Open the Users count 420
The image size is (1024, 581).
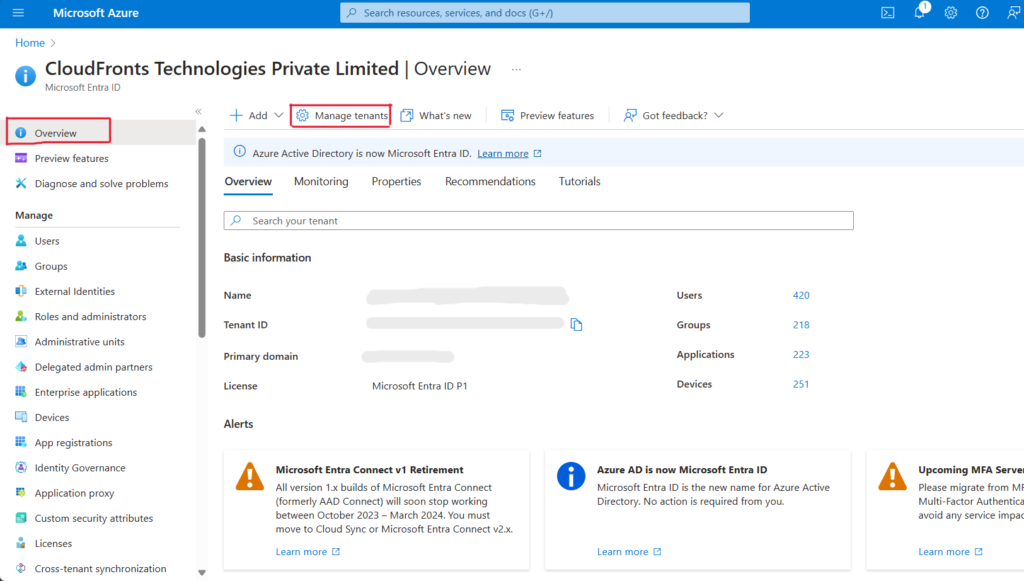tap(801, 295)
